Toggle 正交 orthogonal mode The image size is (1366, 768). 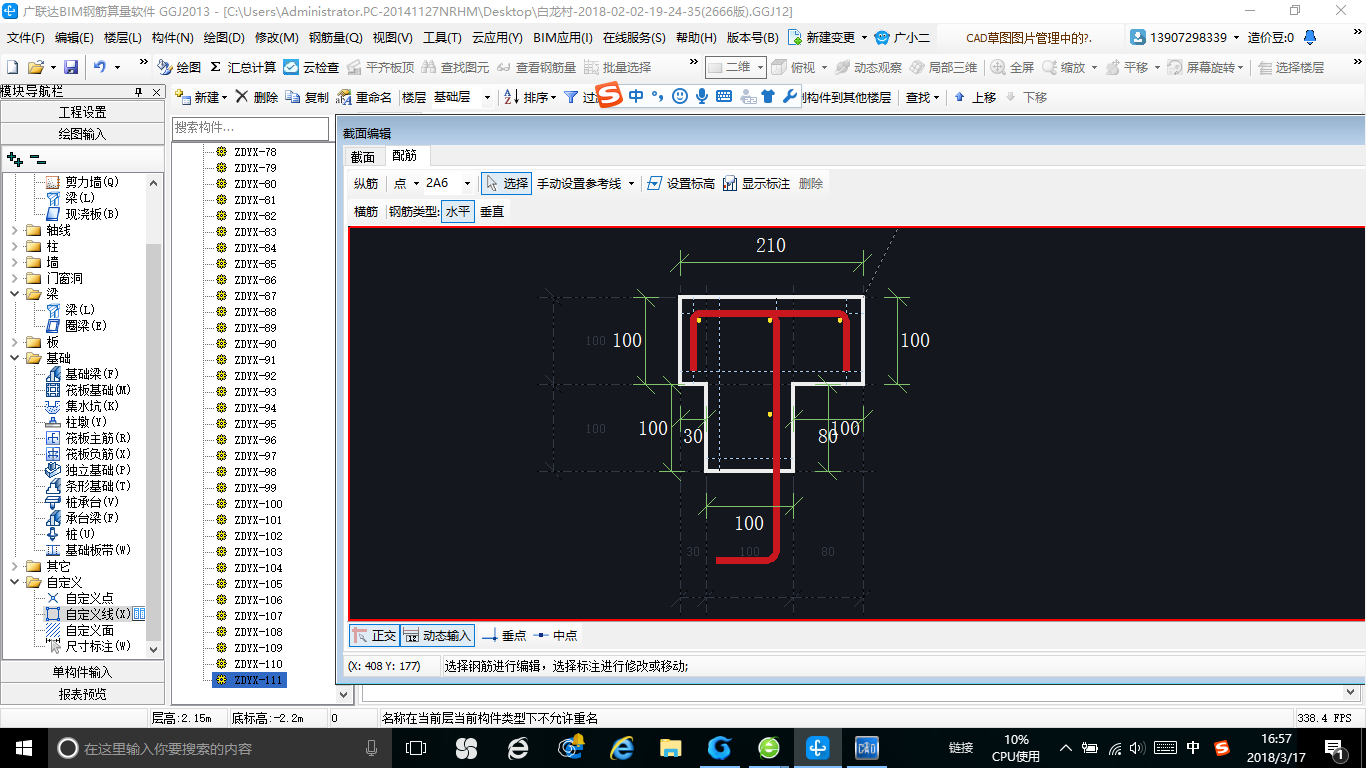pos(374,635)
